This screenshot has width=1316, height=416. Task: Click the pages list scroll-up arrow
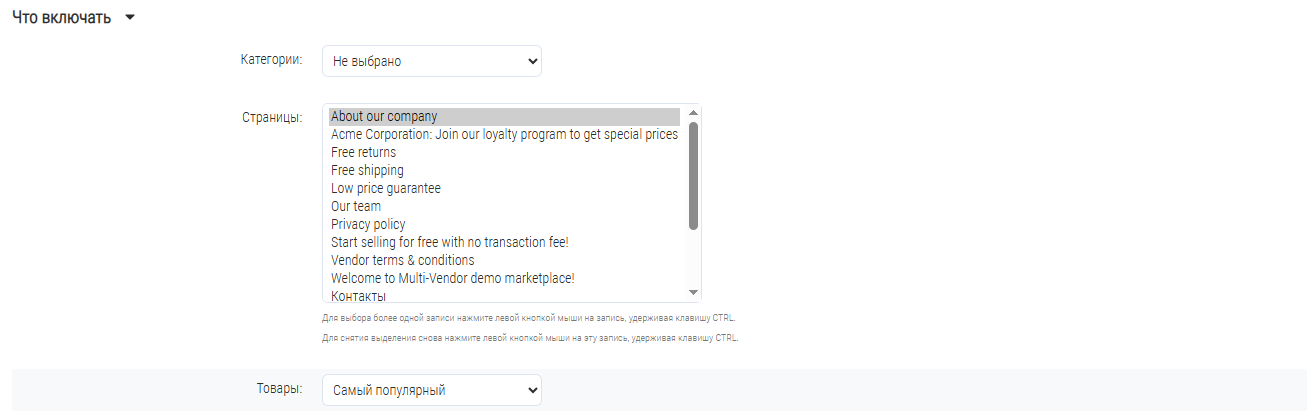pos(693,112)
